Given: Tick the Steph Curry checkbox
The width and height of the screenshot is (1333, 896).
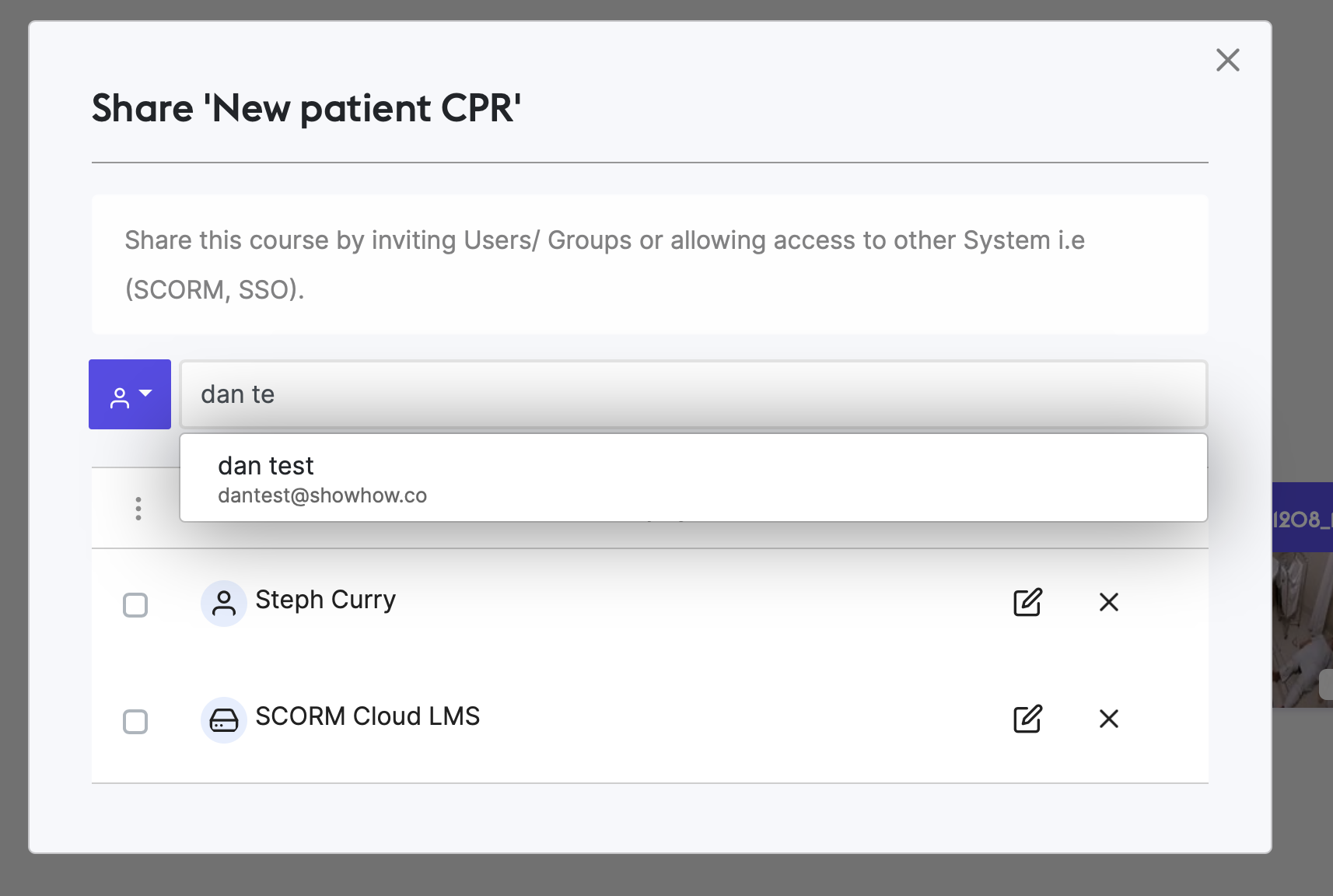Looking at the screenshot, I should (135, 604).
